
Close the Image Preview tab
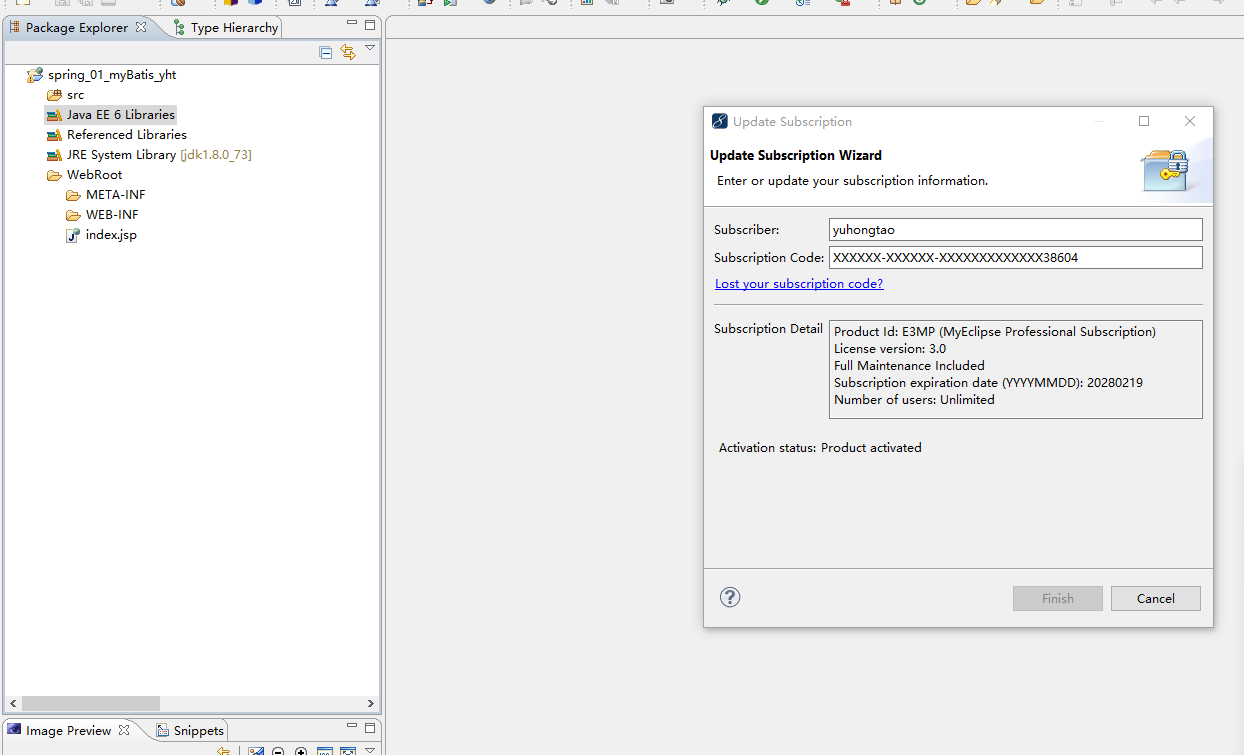[x=124, y=730]
